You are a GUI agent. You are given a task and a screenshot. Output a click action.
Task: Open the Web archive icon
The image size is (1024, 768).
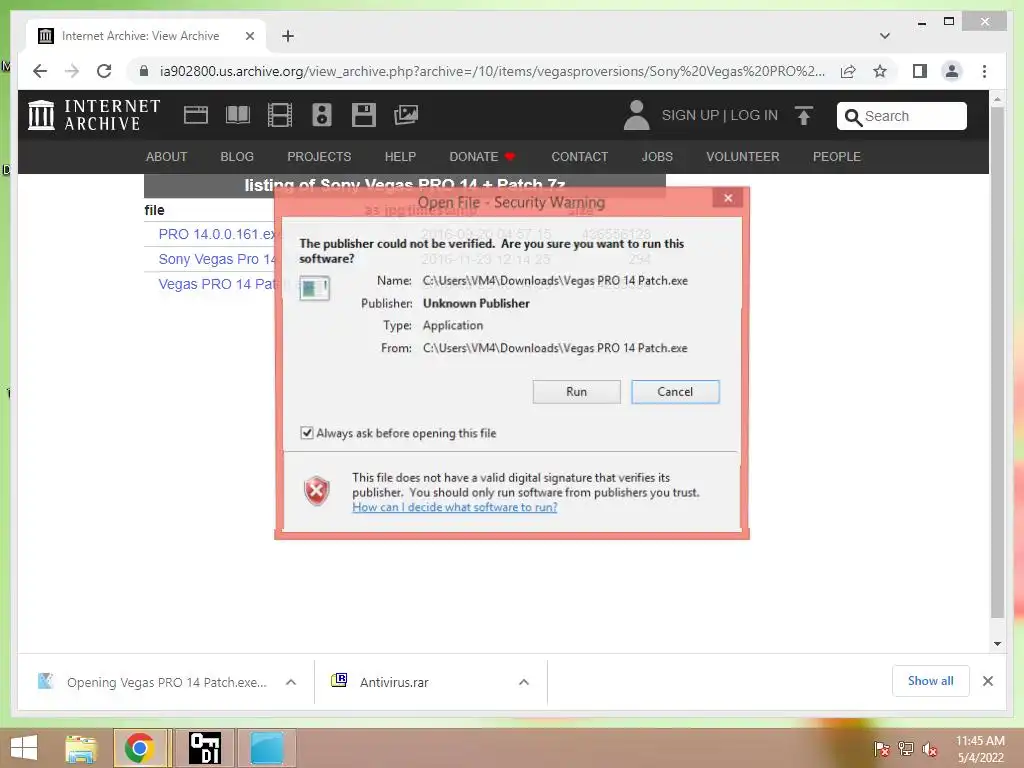click(195, 115)
